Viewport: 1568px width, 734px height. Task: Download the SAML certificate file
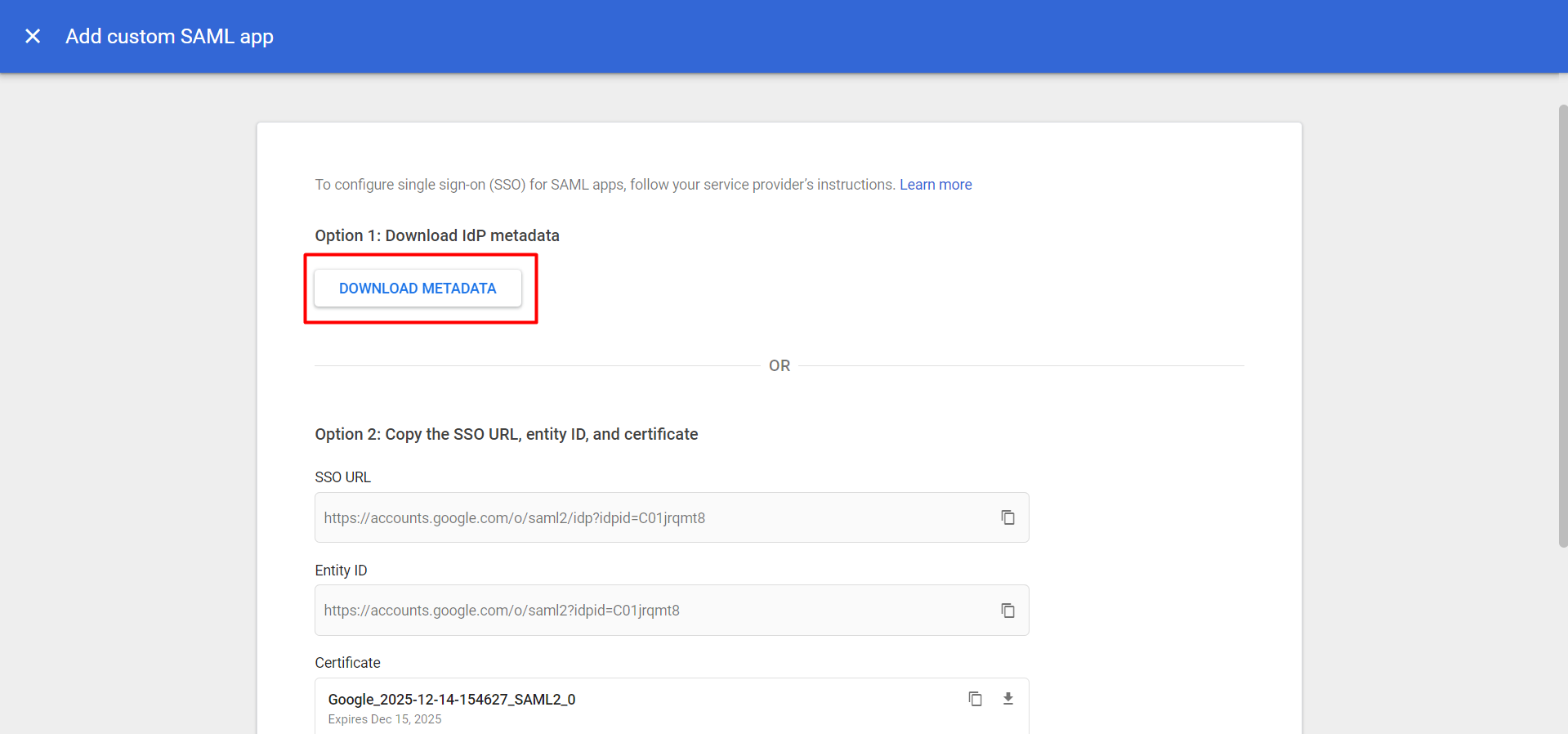pos(1007,699)
